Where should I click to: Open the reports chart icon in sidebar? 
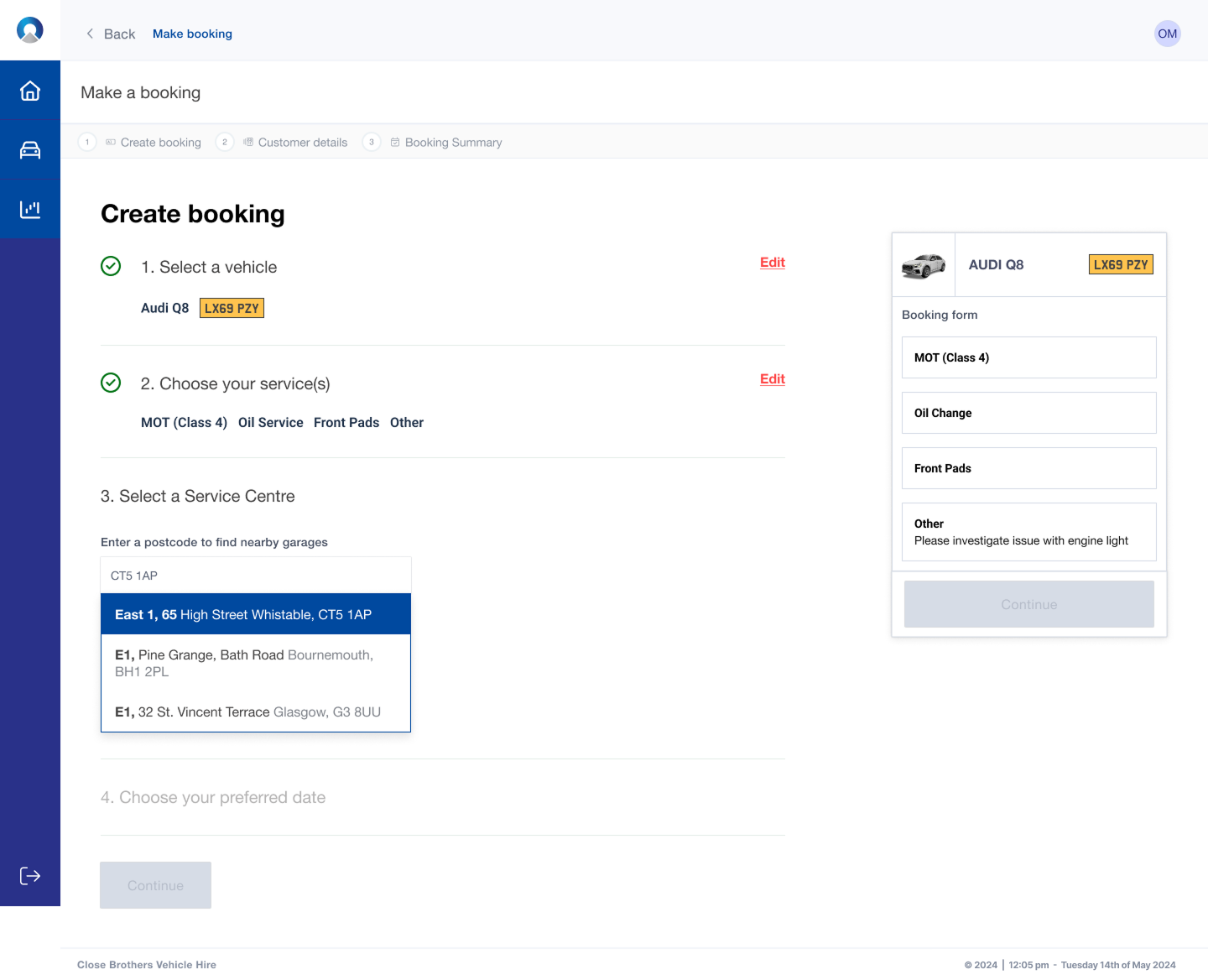(30, 209)
